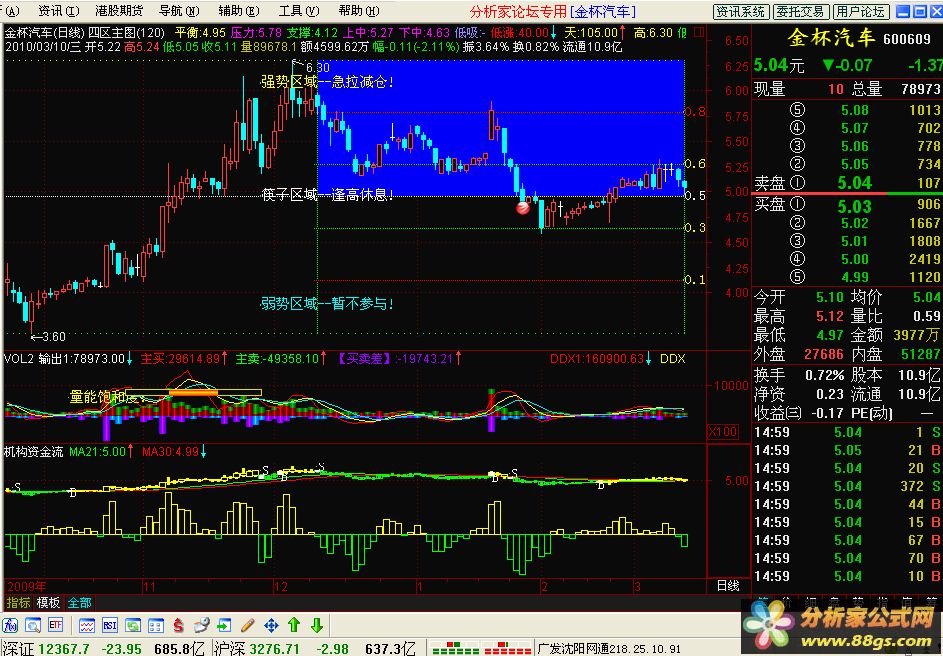Open the wavy-line chart window icon

[x=87, y=625]
